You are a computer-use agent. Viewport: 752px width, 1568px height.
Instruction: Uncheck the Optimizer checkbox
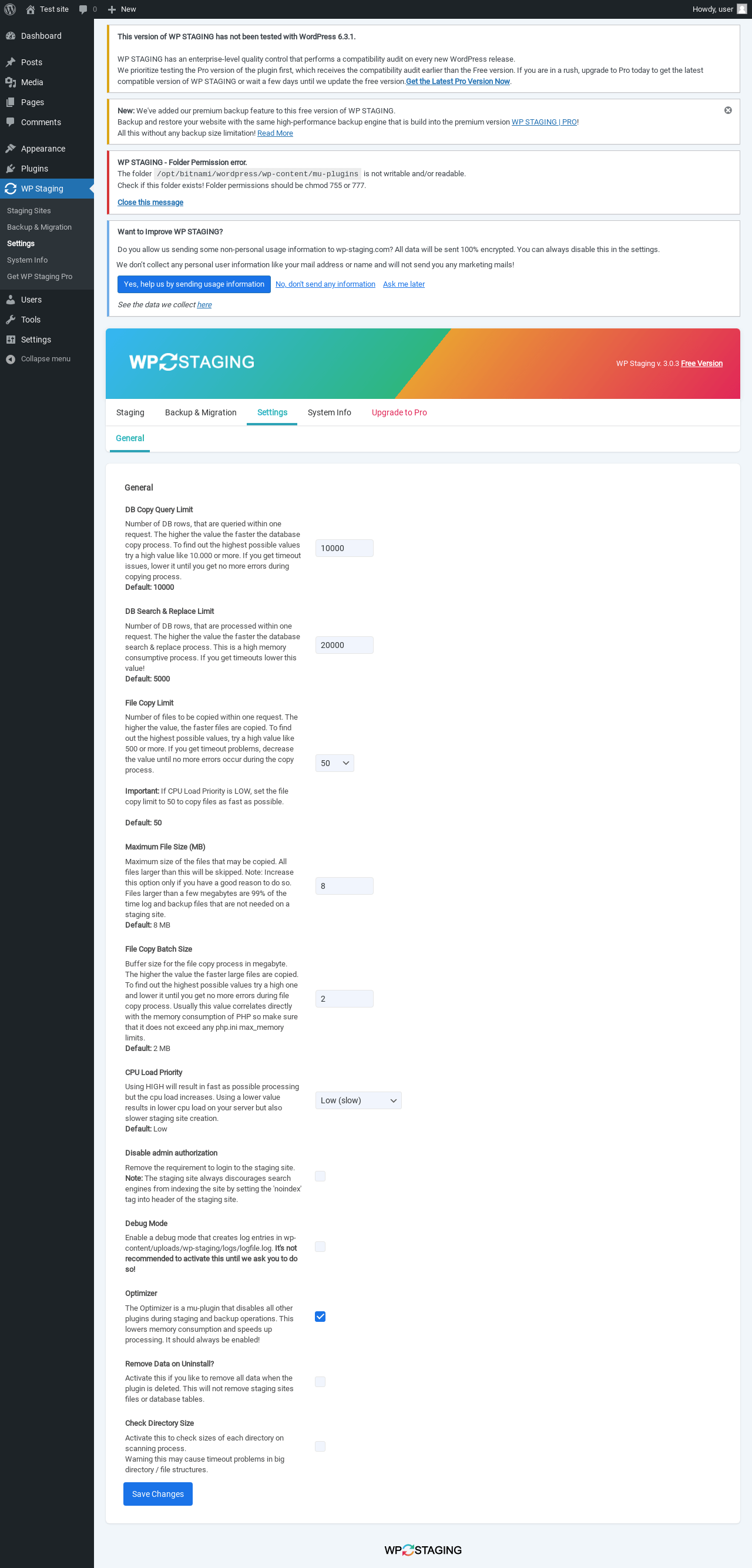[320, 1316]
